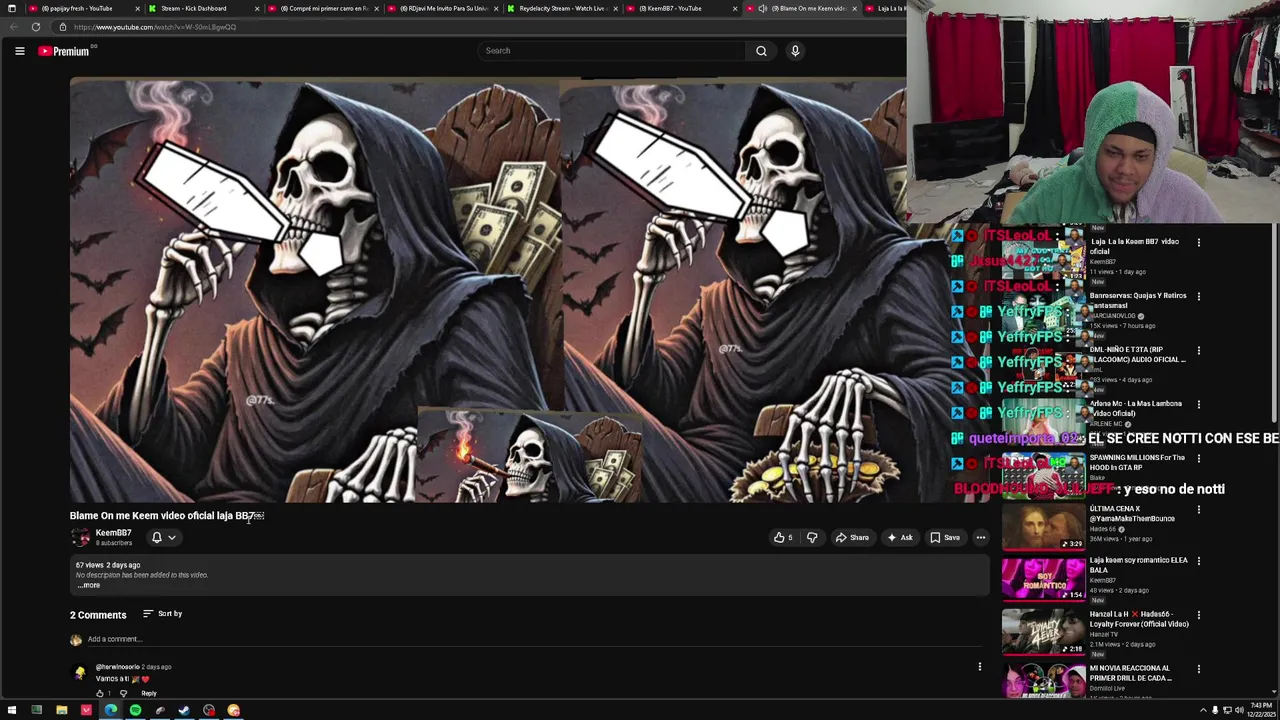Screen dimensions: 1280x720
Task: Open 'Laja keem soy romantico ELEA BALA' thumbnail
Action: coord(1043,579)
